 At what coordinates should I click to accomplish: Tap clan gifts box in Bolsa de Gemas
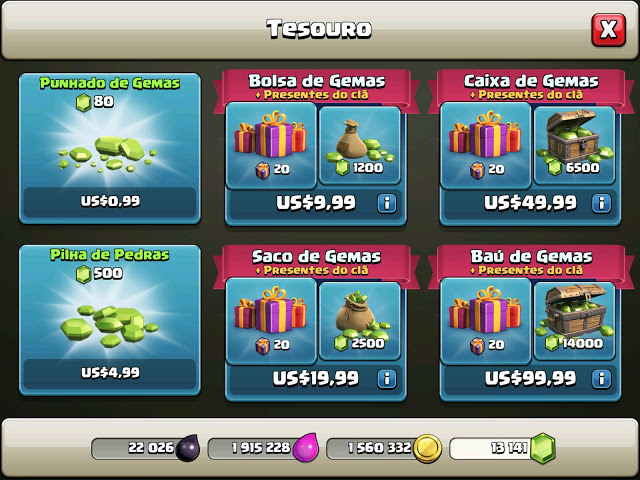pyautogui.click(x=271, y=145)
